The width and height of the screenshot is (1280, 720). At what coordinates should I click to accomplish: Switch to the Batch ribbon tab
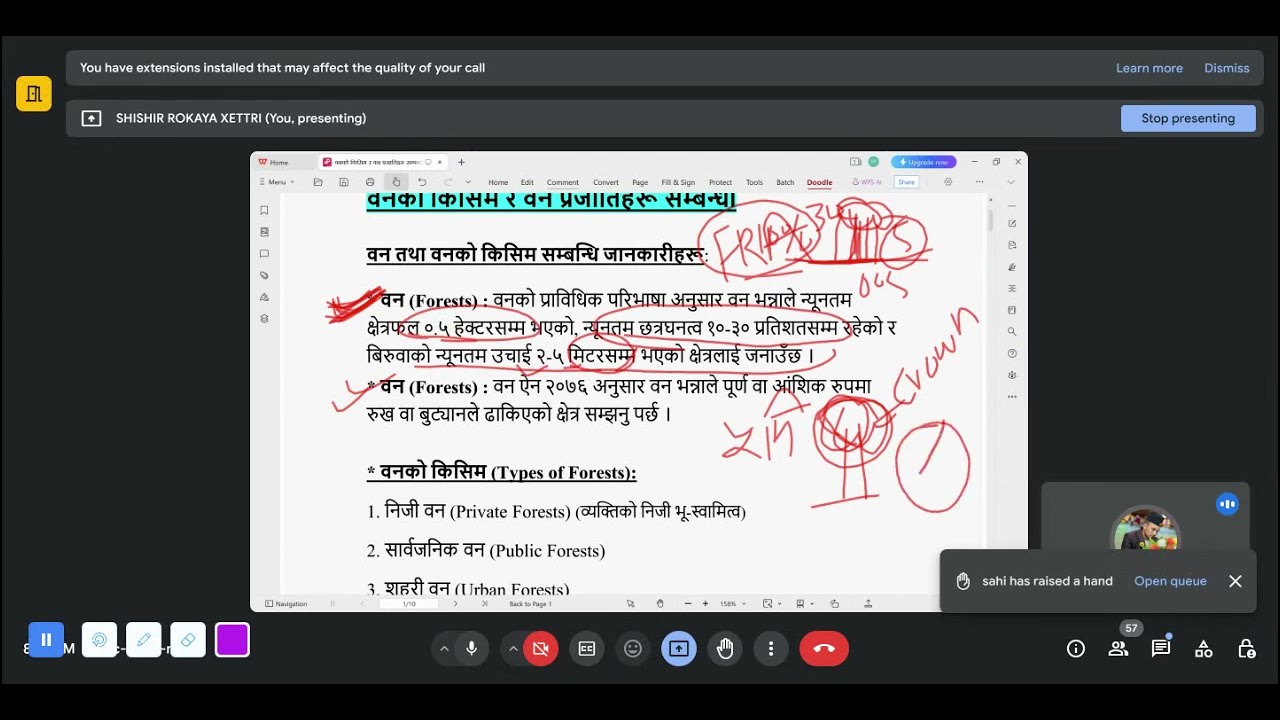point(785,182)
